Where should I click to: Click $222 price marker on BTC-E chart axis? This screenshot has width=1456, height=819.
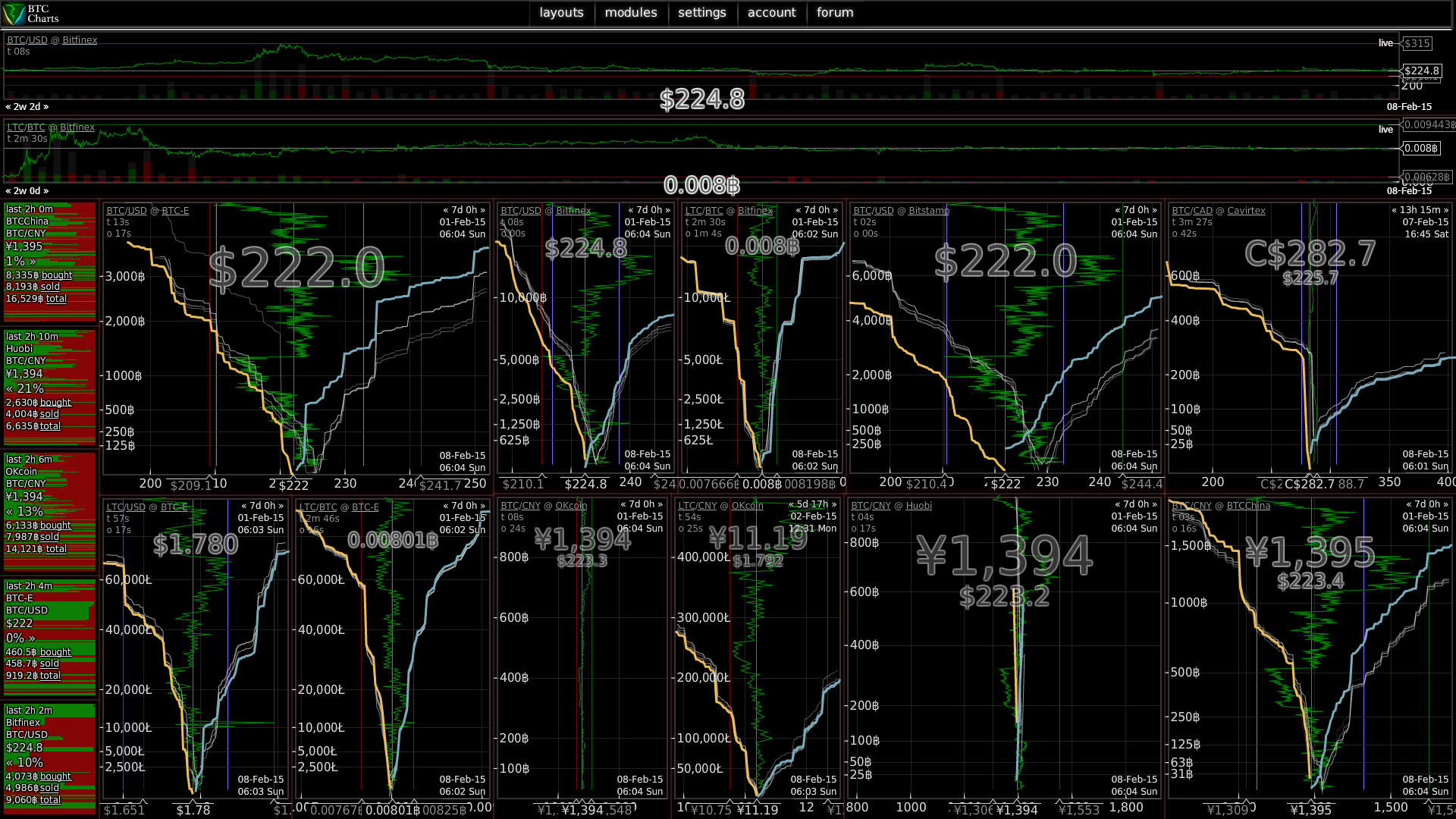(x=293, y=485)
